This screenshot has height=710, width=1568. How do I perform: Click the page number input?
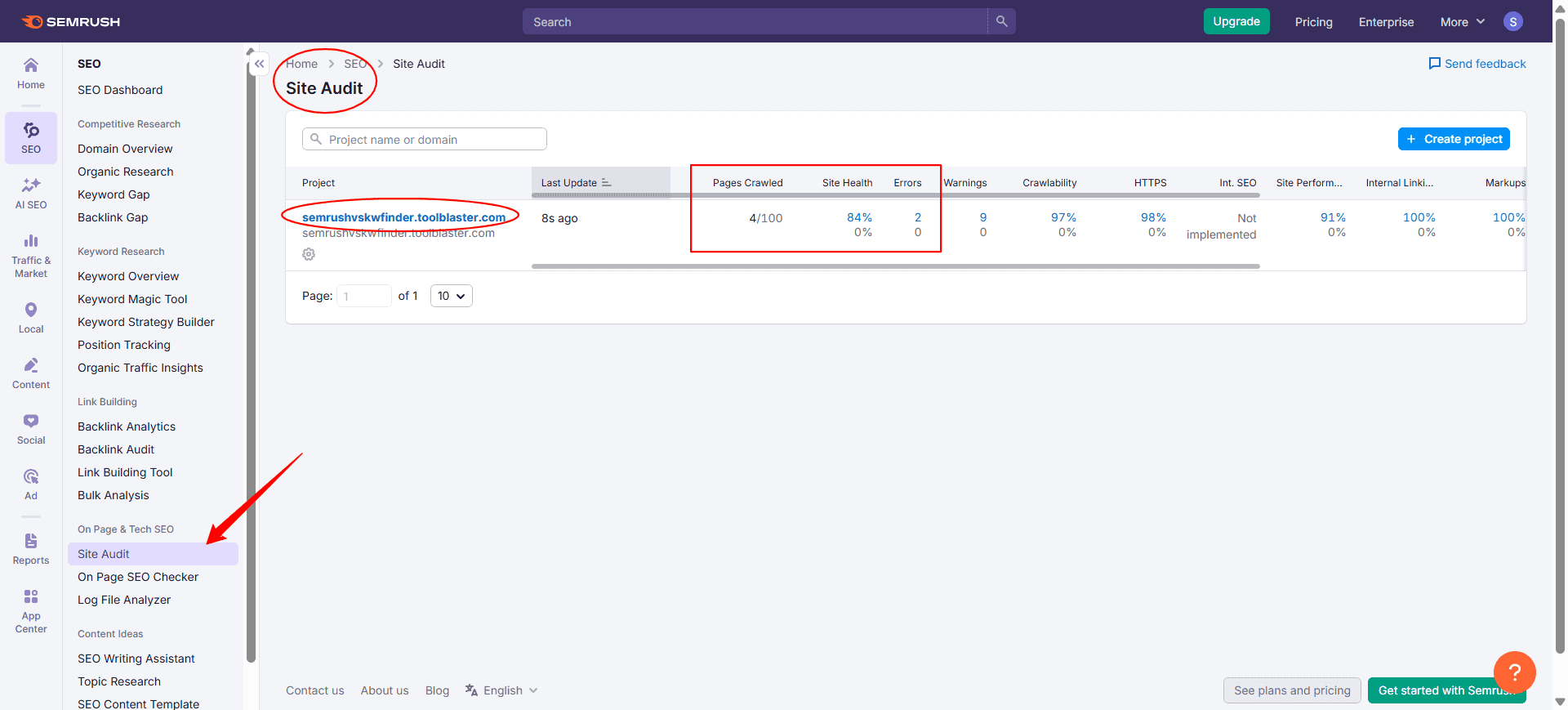point(363,296)
